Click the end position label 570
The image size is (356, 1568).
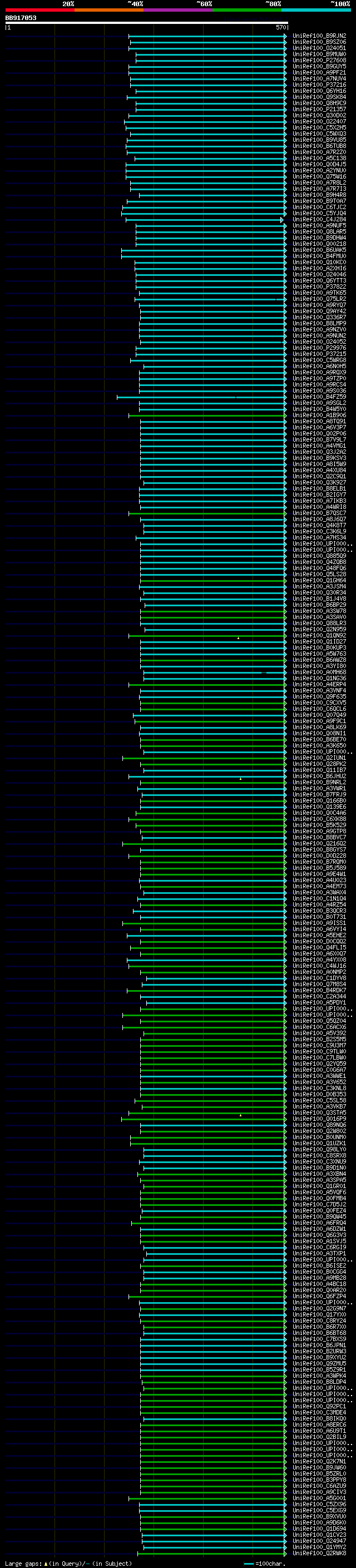280,27
